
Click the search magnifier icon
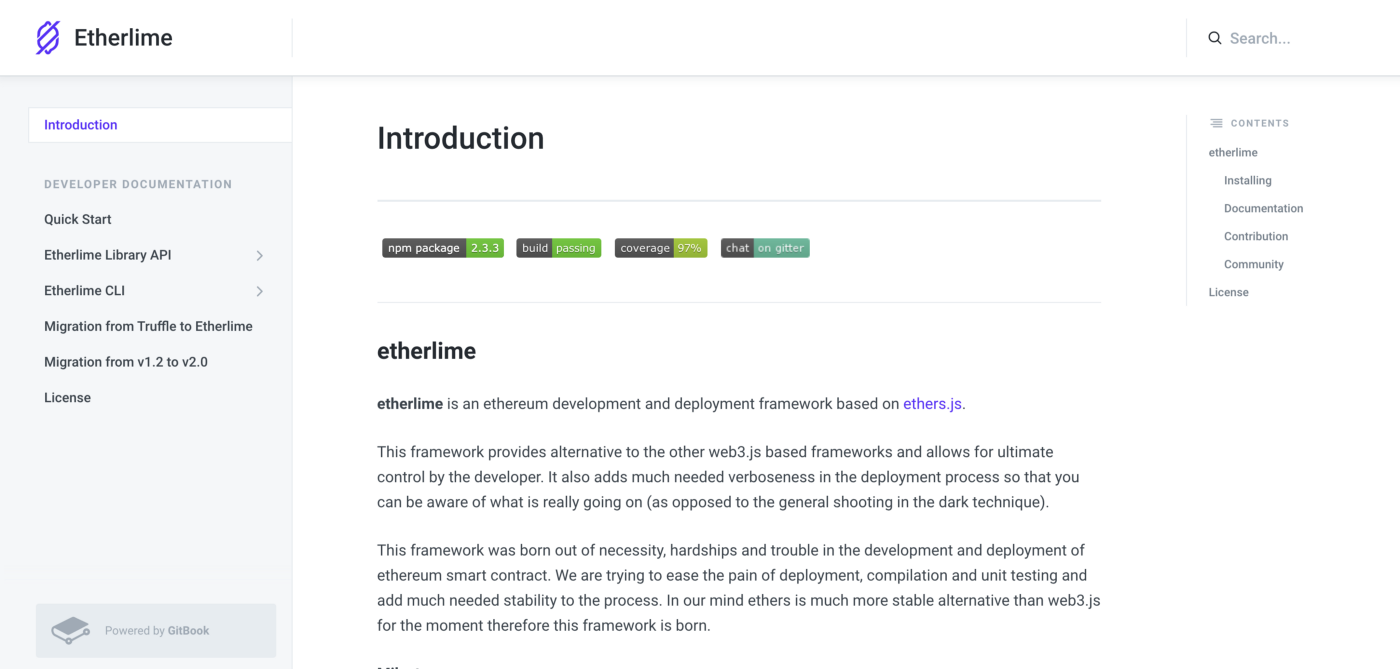click(x=1215, y=38)
